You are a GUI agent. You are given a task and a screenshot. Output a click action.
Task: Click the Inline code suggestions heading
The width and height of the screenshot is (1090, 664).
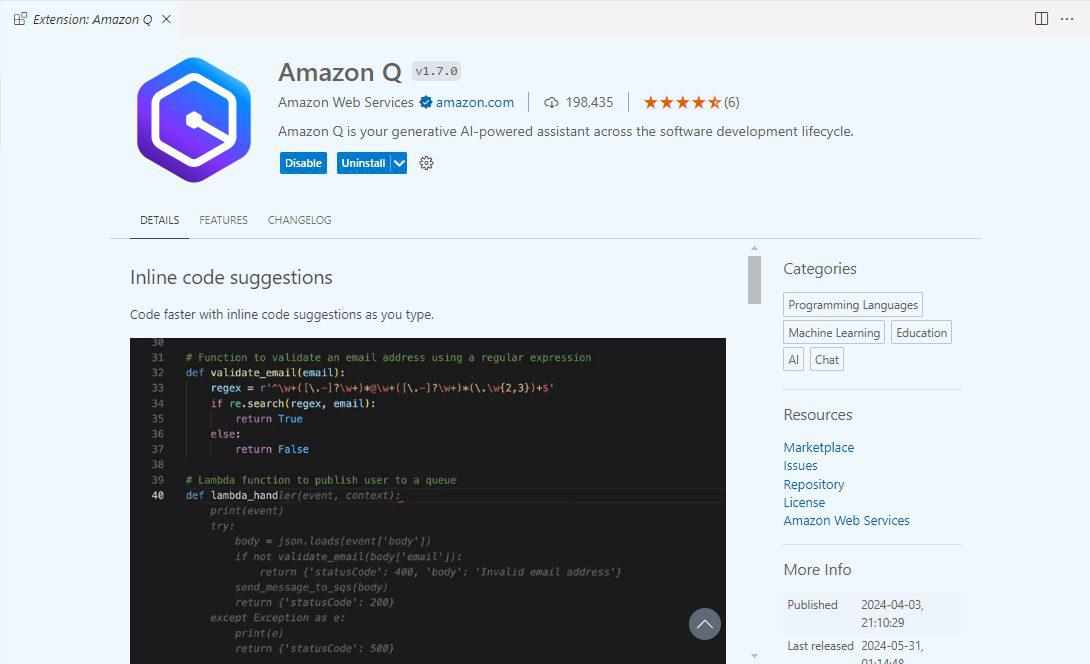231,277
